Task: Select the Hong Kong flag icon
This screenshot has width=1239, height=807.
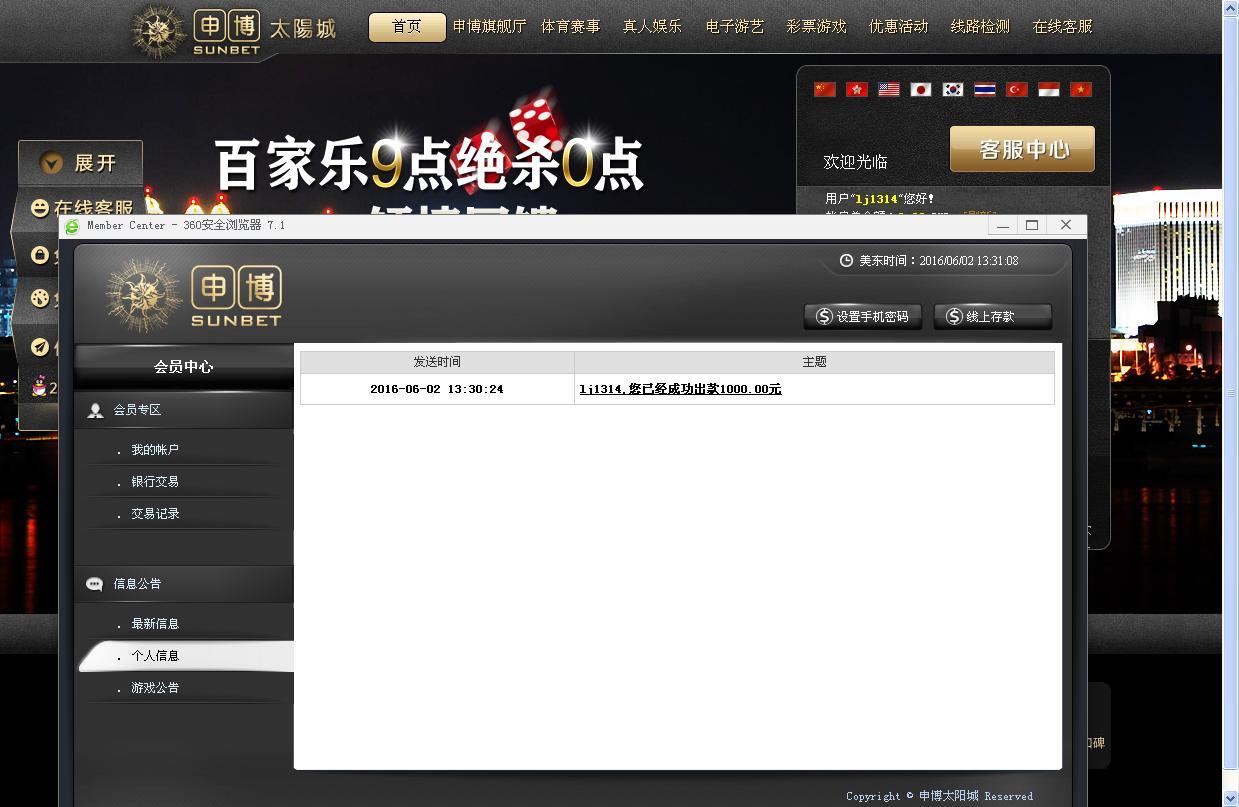Action: tap(857, 89)
